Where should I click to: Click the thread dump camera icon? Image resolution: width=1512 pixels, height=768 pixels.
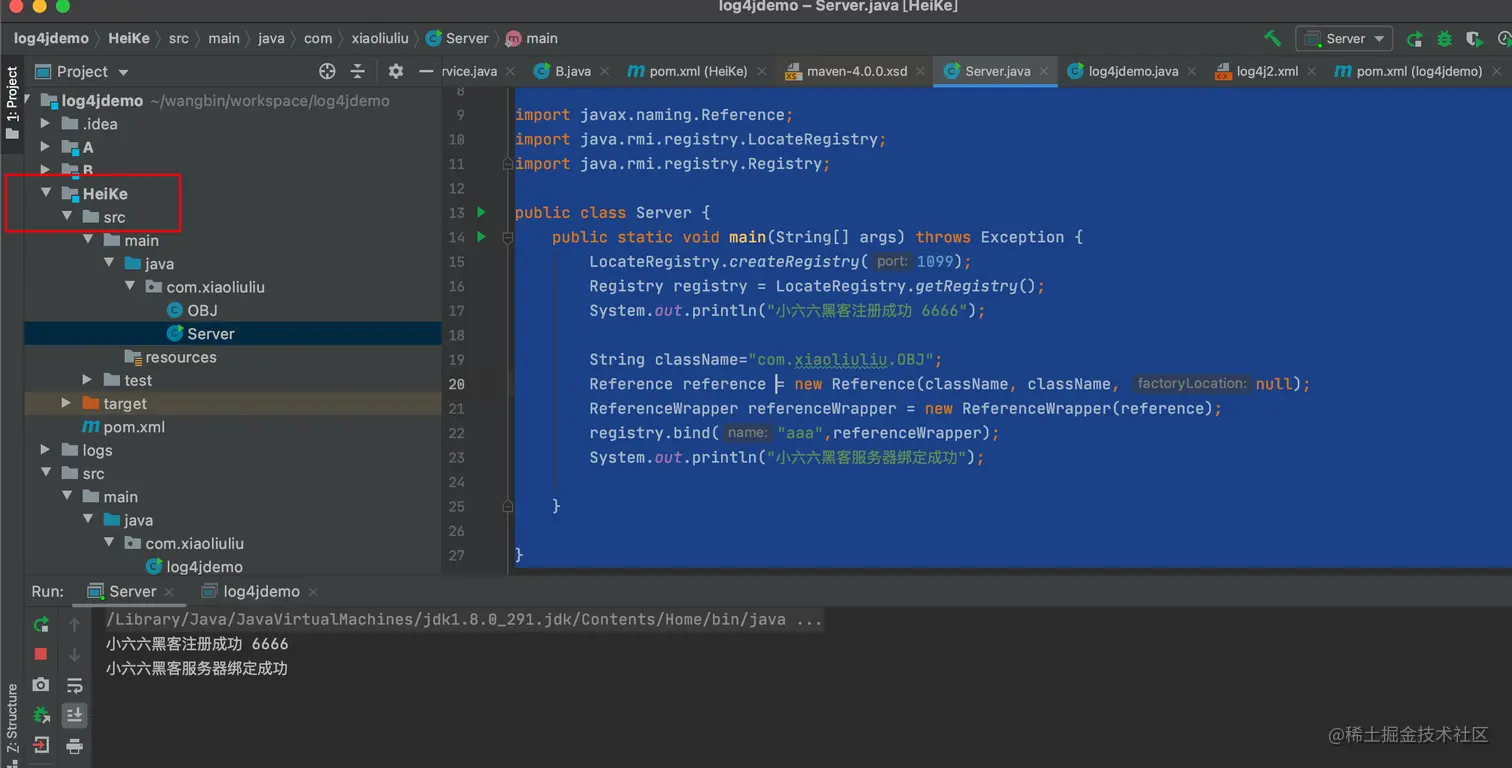41,685
